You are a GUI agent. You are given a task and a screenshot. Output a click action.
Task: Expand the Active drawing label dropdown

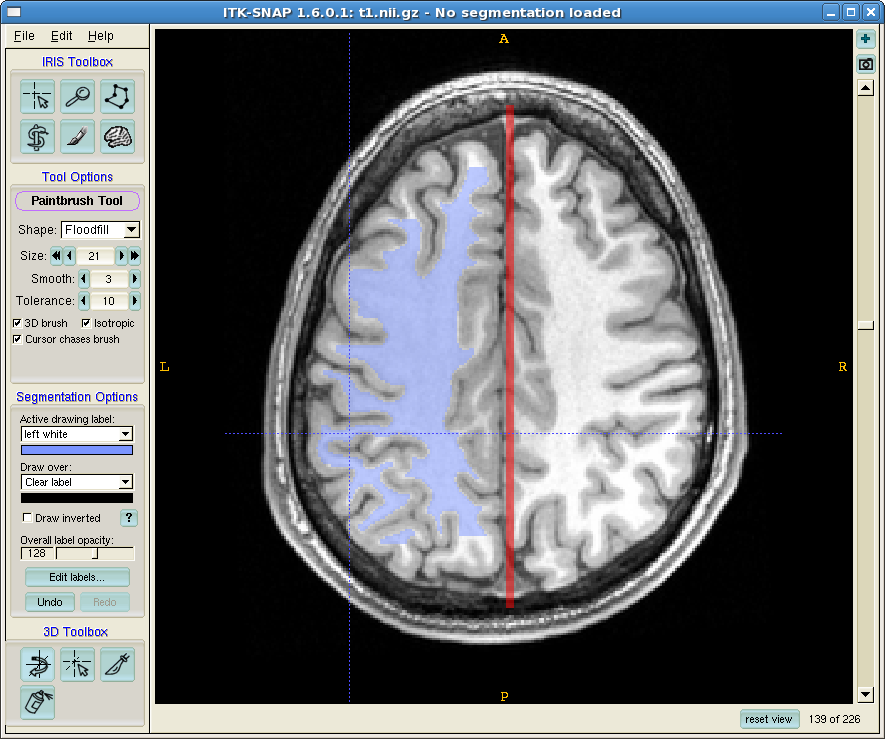tap(77, 435)
